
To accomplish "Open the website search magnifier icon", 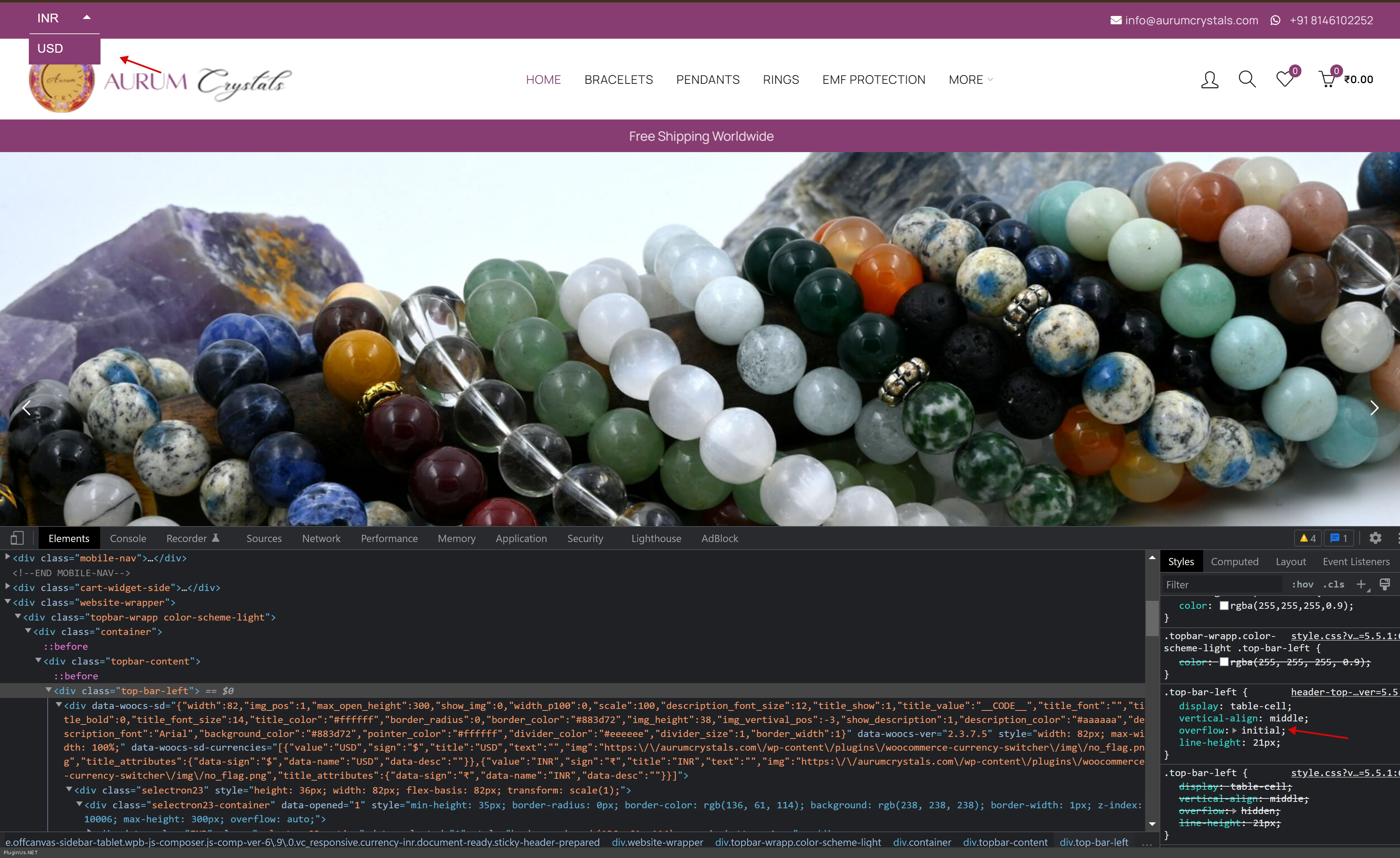I will (x=1247, y=80).
